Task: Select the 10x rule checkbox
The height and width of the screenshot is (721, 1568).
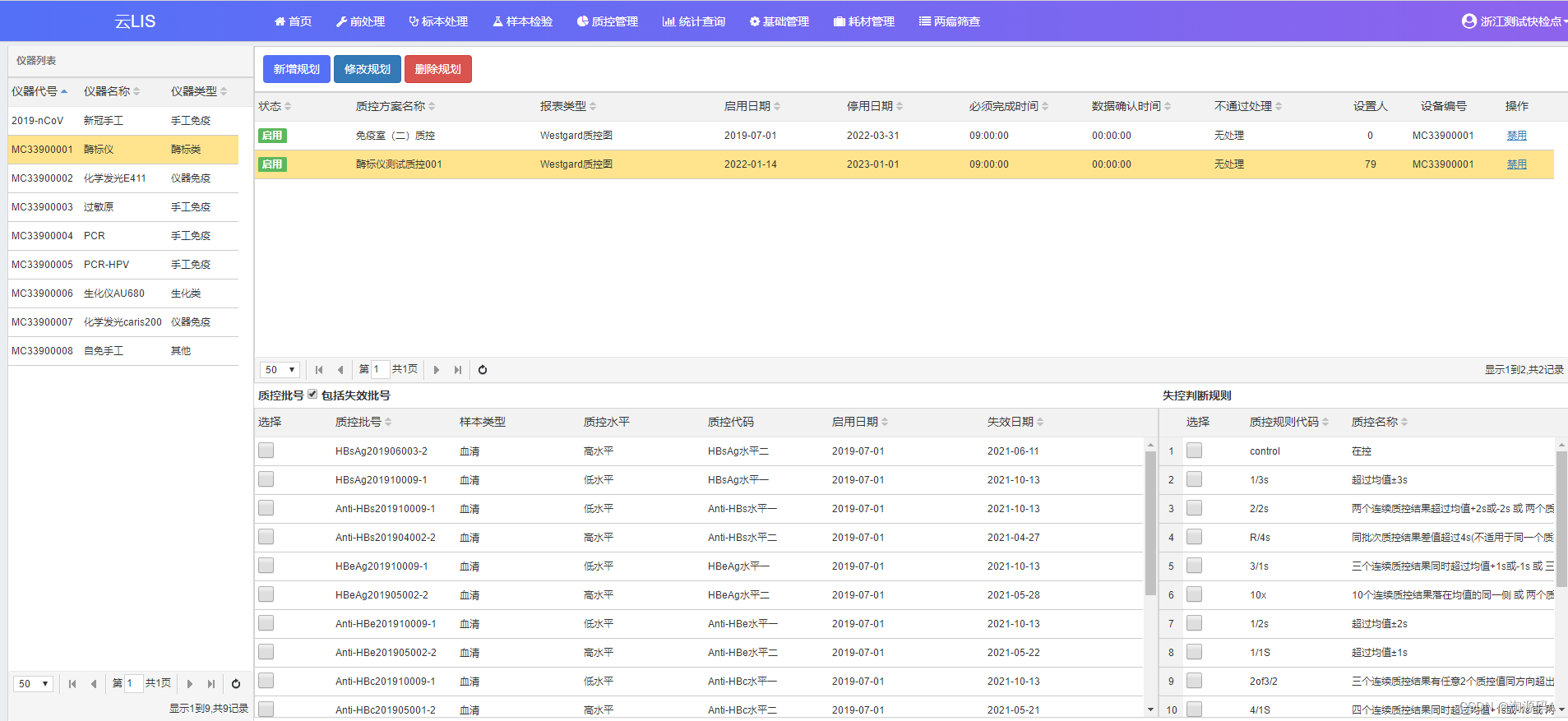Action: (x=1194, y=594)
